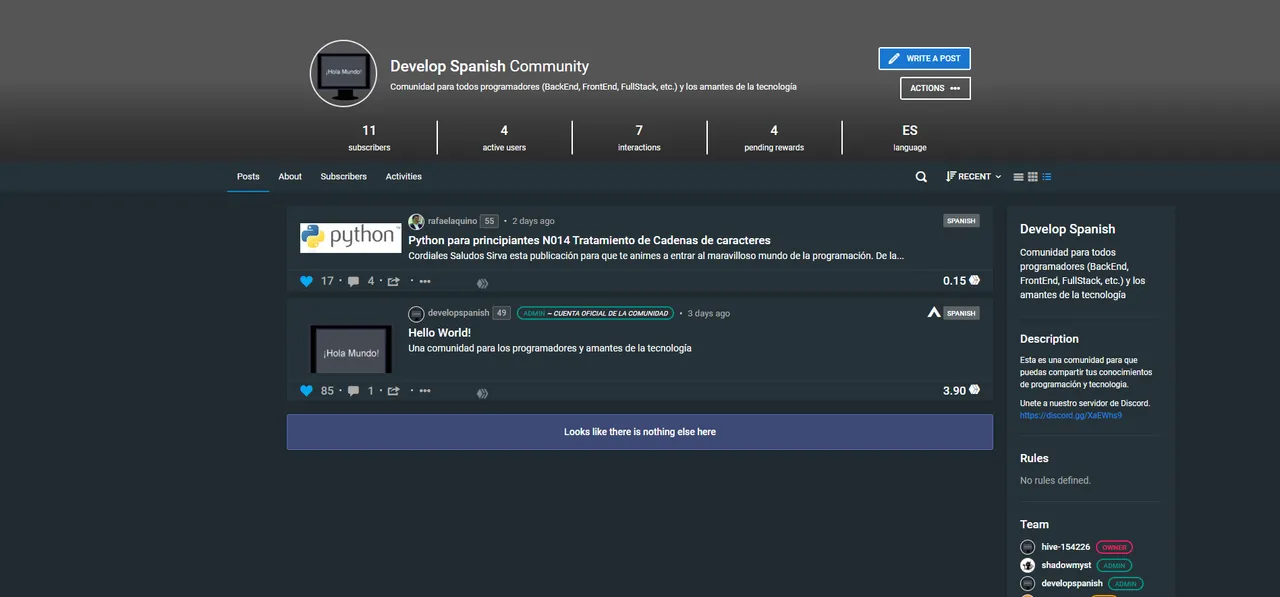The height and width of the screenshot is (597, 1280).
Task: Open the Python para principiantes N014 post title
Action: coord(589,240)
